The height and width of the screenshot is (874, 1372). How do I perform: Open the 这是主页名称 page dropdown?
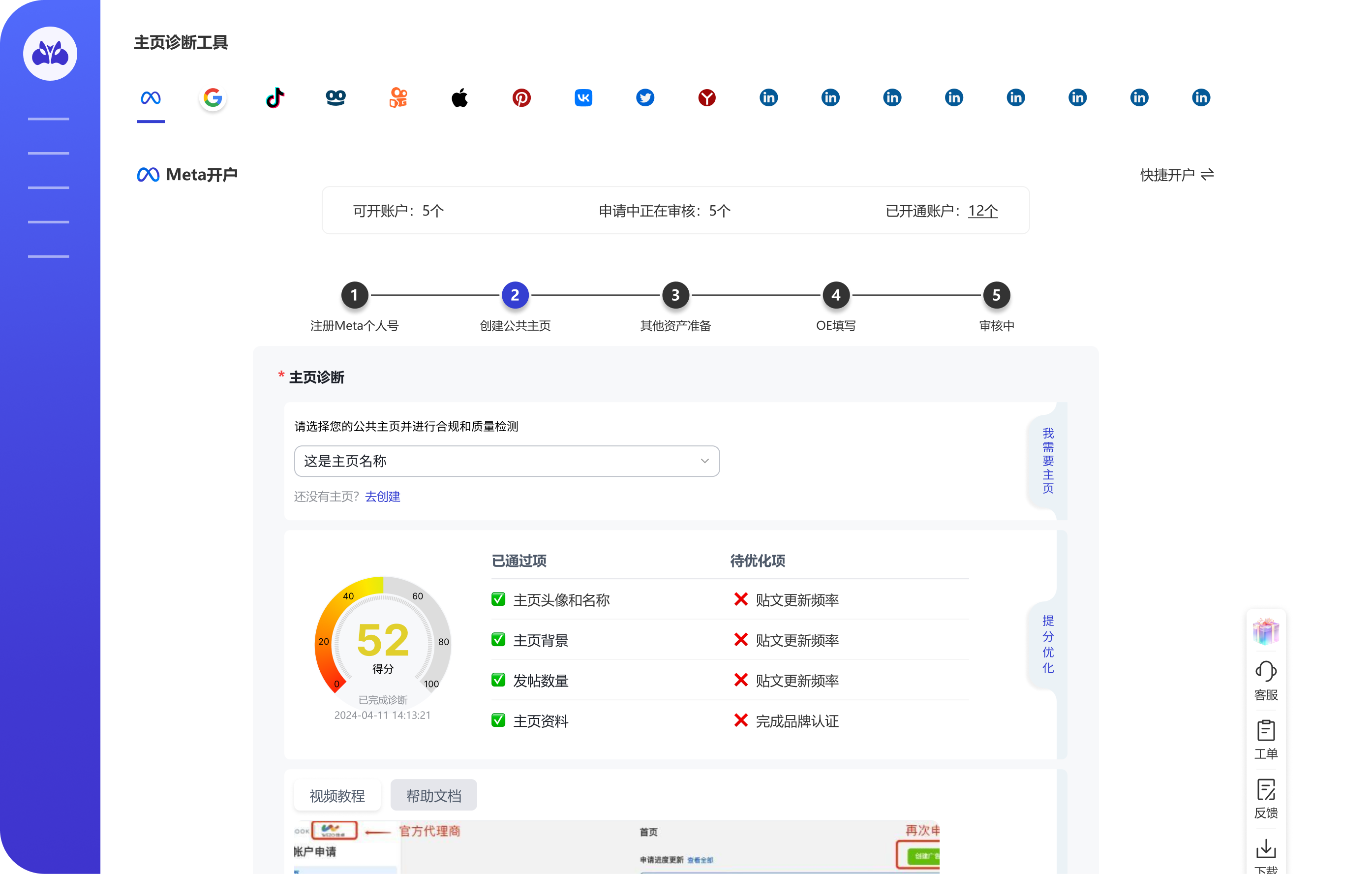[507, 461]
